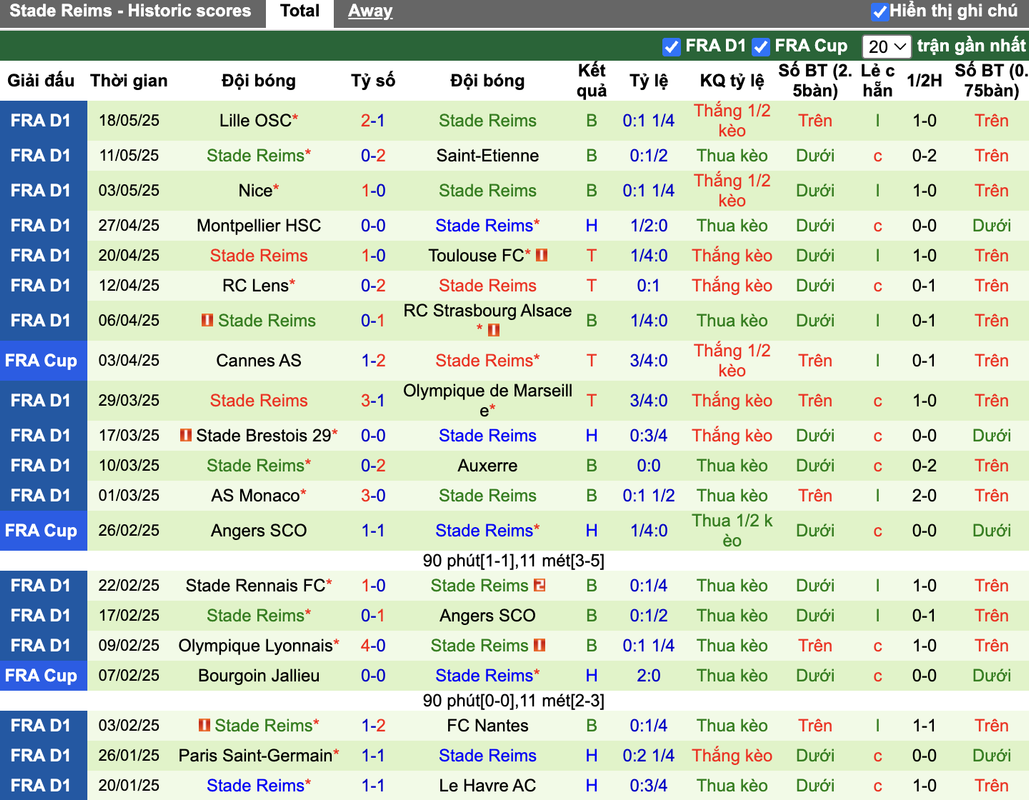Click the card icon beside Stade Reims on 22/02/25
Viewport: 1029px width, 800px height.
click(539, 585)
